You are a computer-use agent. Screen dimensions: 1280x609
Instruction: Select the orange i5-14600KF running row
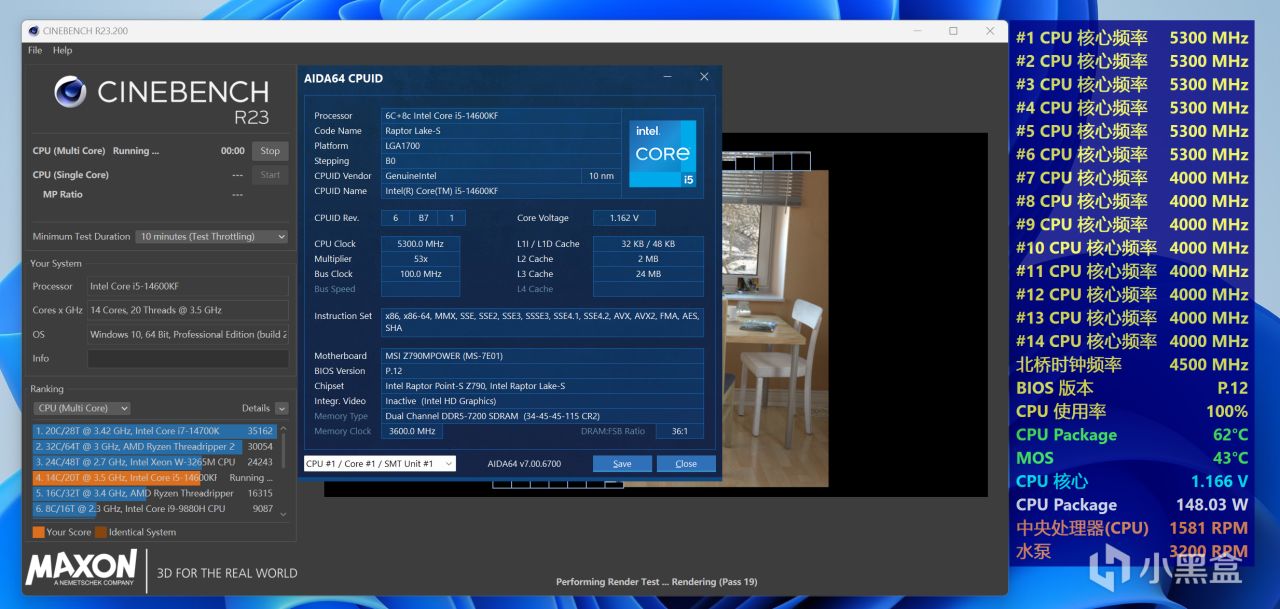(154, 478)
